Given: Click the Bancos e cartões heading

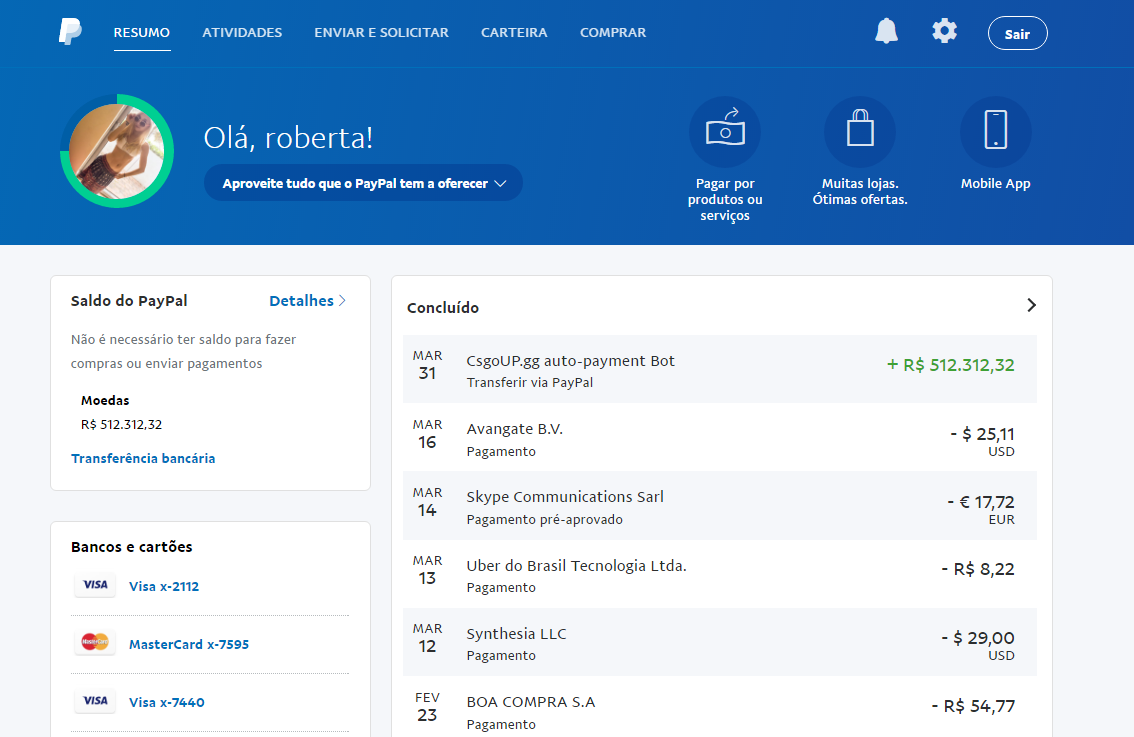Looking at the screenshot, I should [132, 547].
